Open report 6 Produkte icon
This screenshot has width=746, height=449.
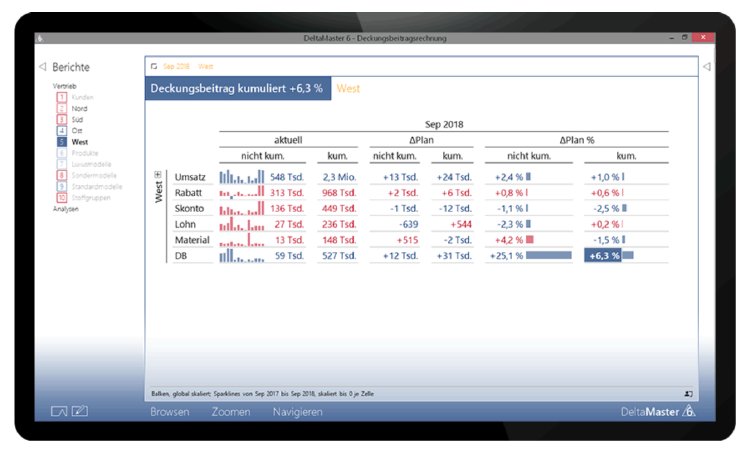coord(62,153)
